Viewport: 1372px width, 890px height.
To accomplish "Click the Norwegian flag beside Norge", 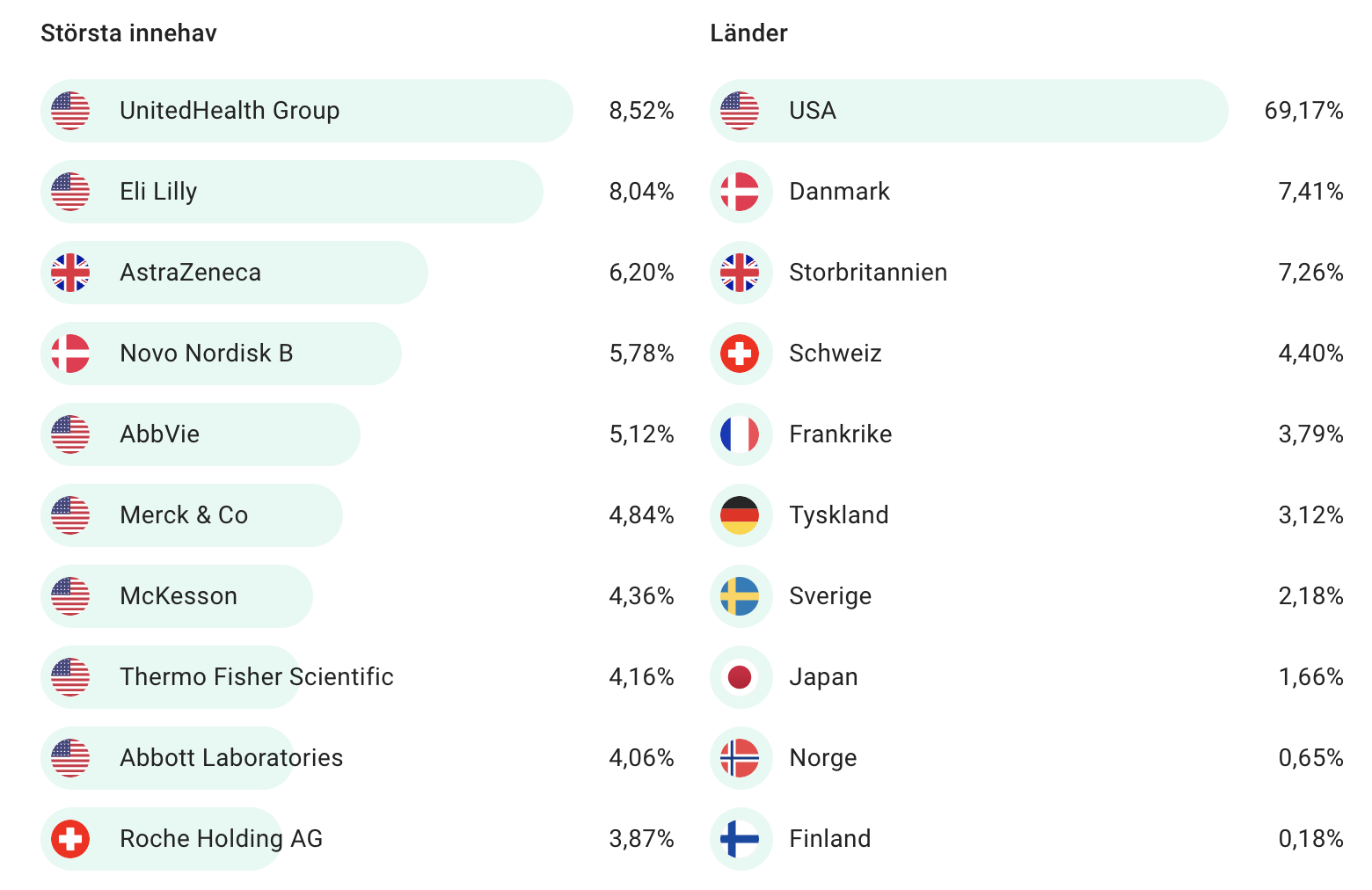I will 740,758.
